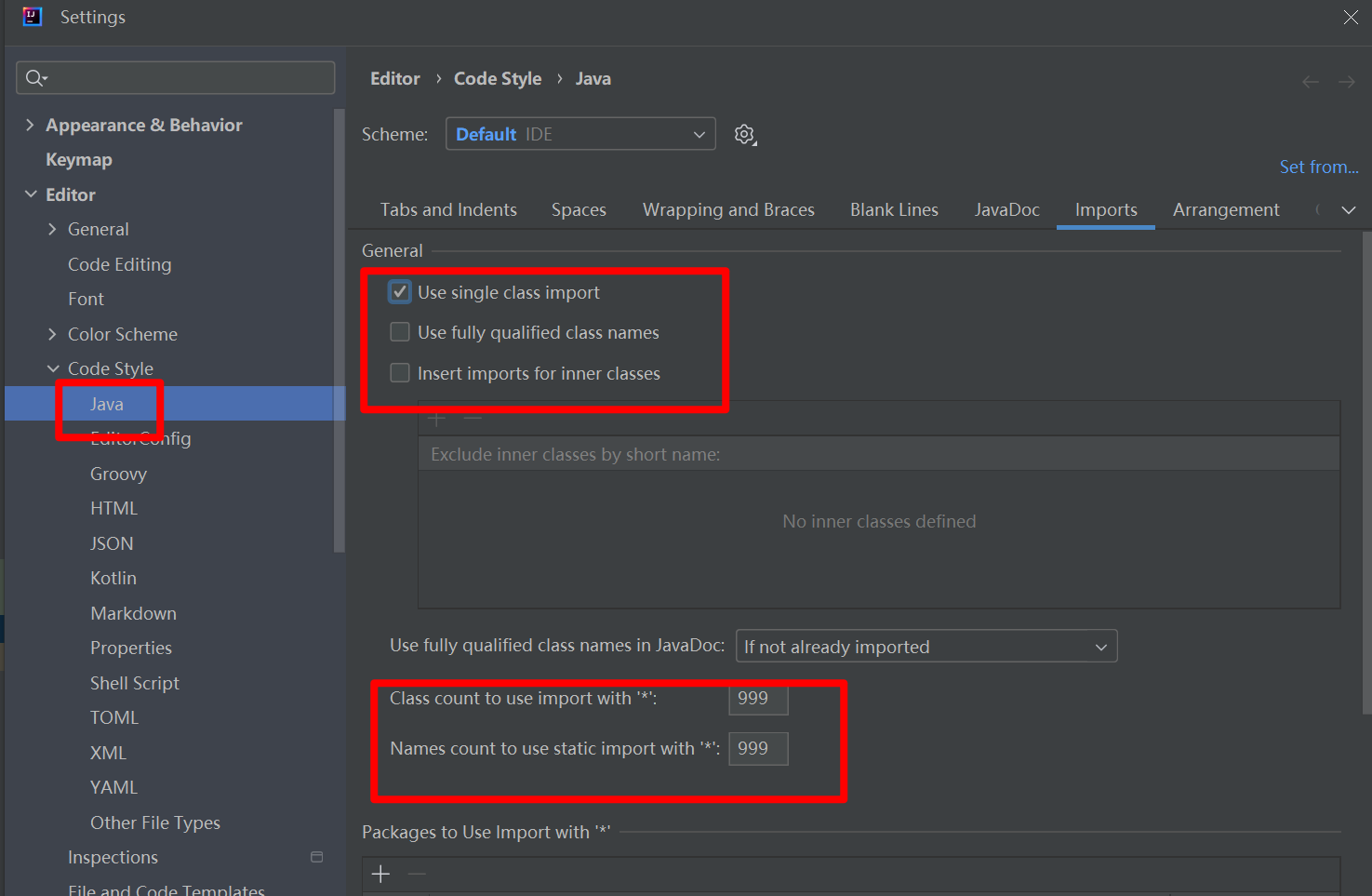Viewport: 1372px width, 896px height.
Task: Click the class count import field
Action: (x=758, y=699)
